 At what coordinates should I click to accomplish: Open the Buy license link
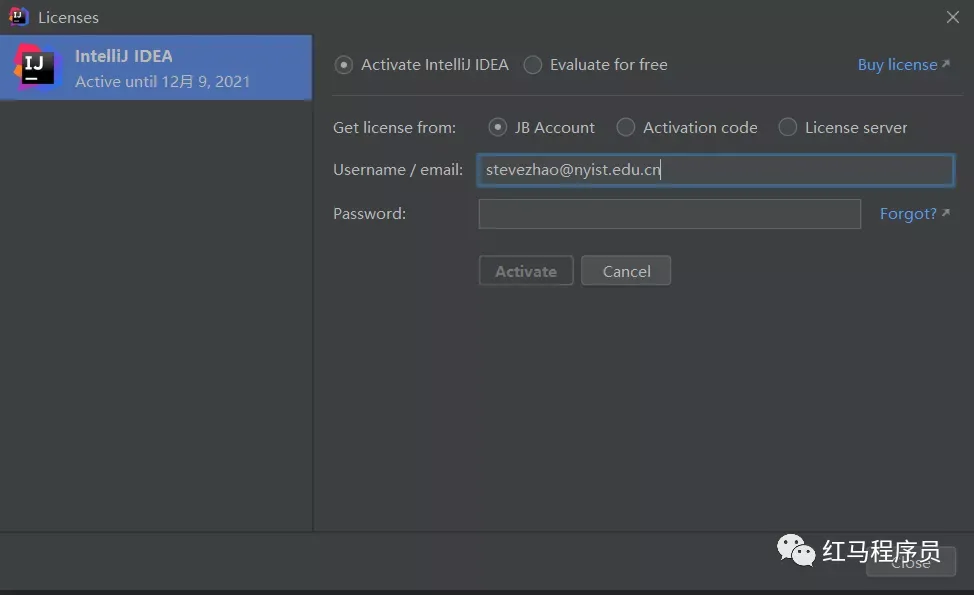(897, 65)
